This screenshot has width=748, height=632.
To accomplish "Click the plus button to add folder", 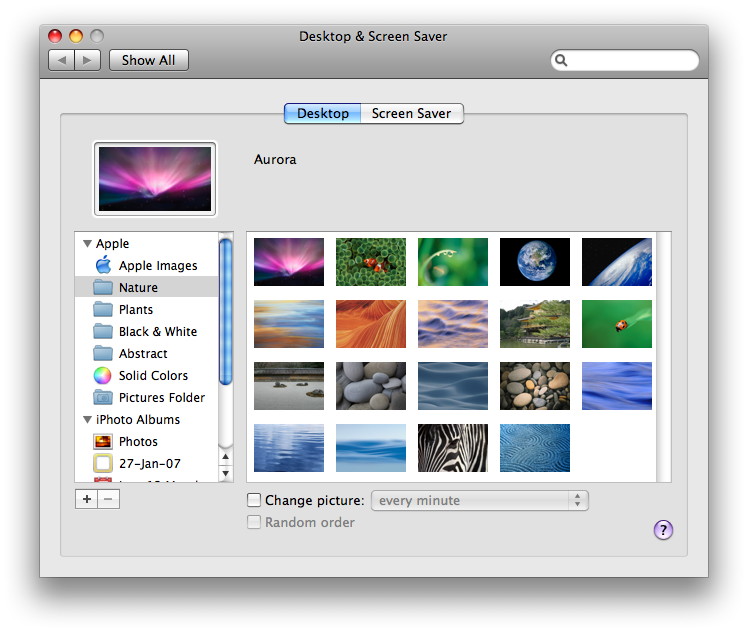I will tap(86, 498).
